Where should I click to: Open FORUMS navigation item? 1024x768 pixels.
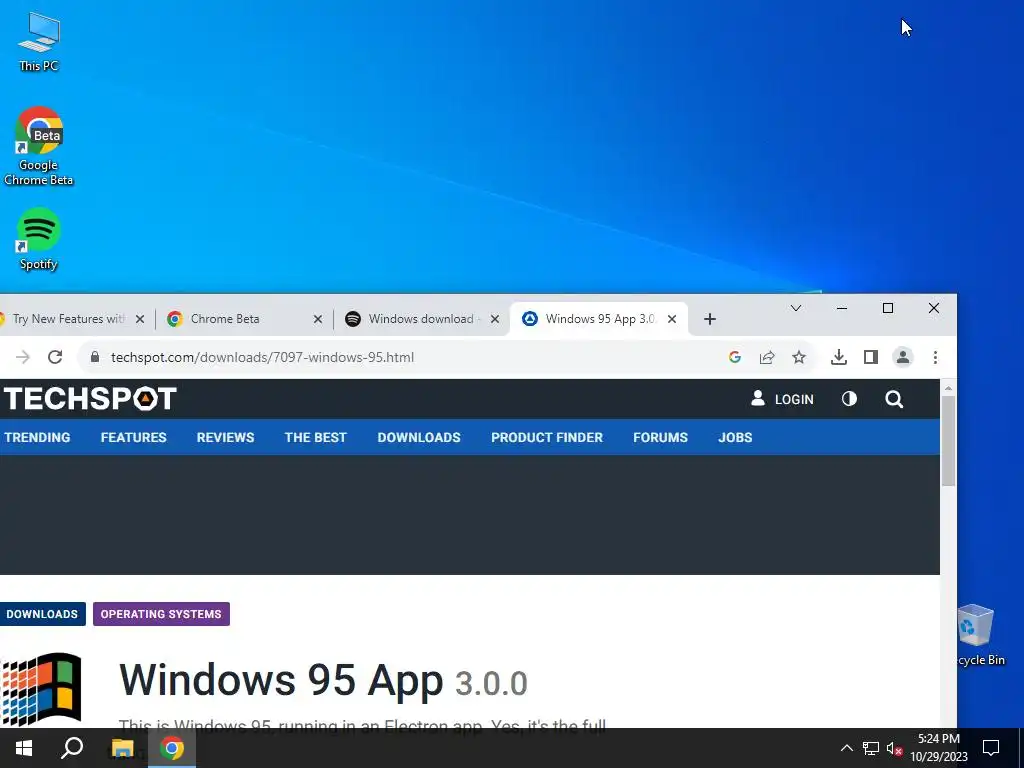click(660, 438)
